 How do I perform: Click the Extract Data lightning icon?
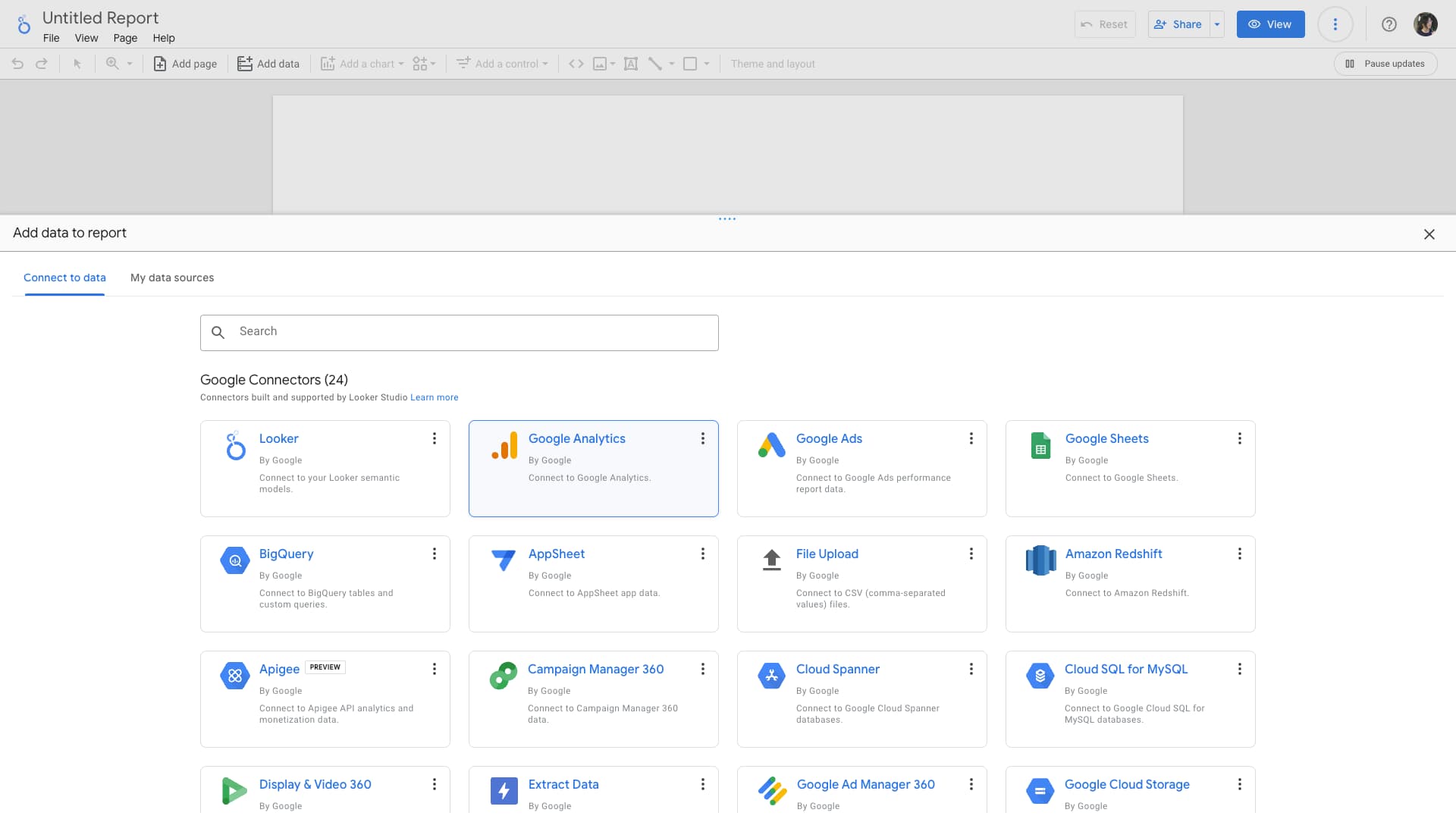click(504, 791)
